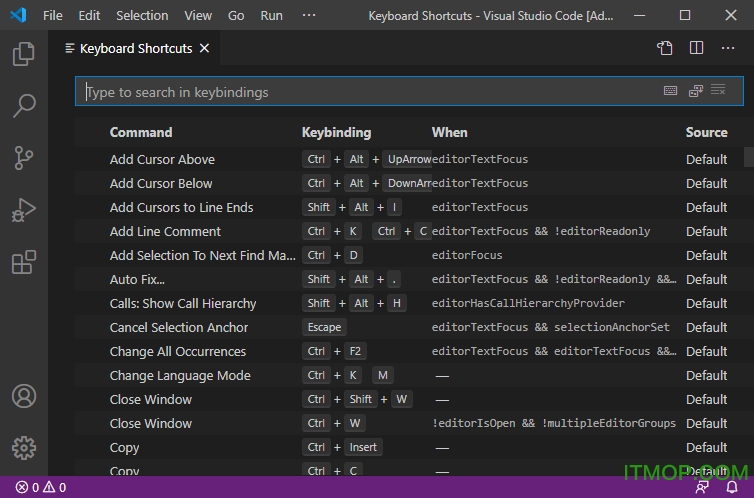
Task: Open the Go menu
Action: [x=236, y=15]
